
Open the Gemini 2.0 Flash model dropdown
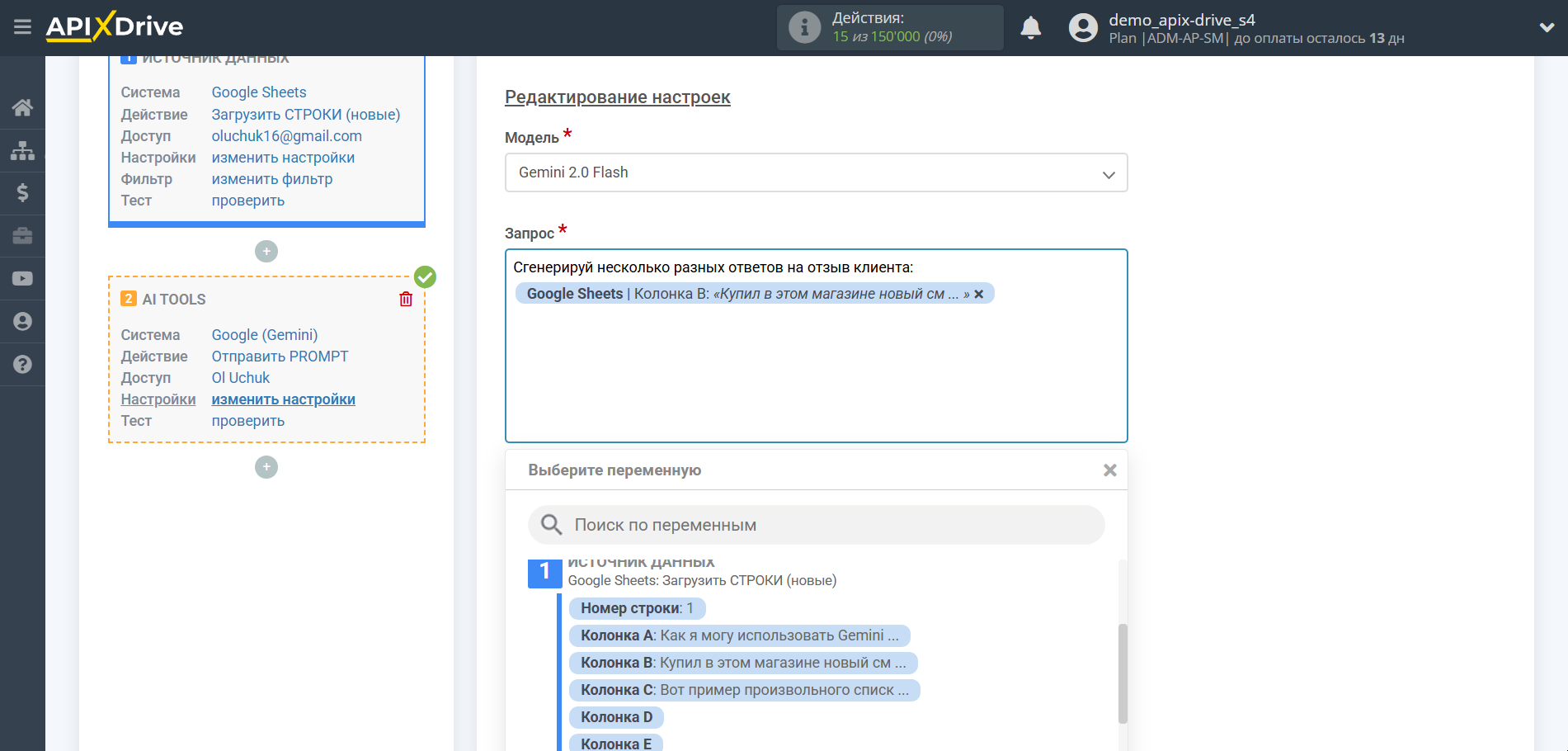point(816,172)
